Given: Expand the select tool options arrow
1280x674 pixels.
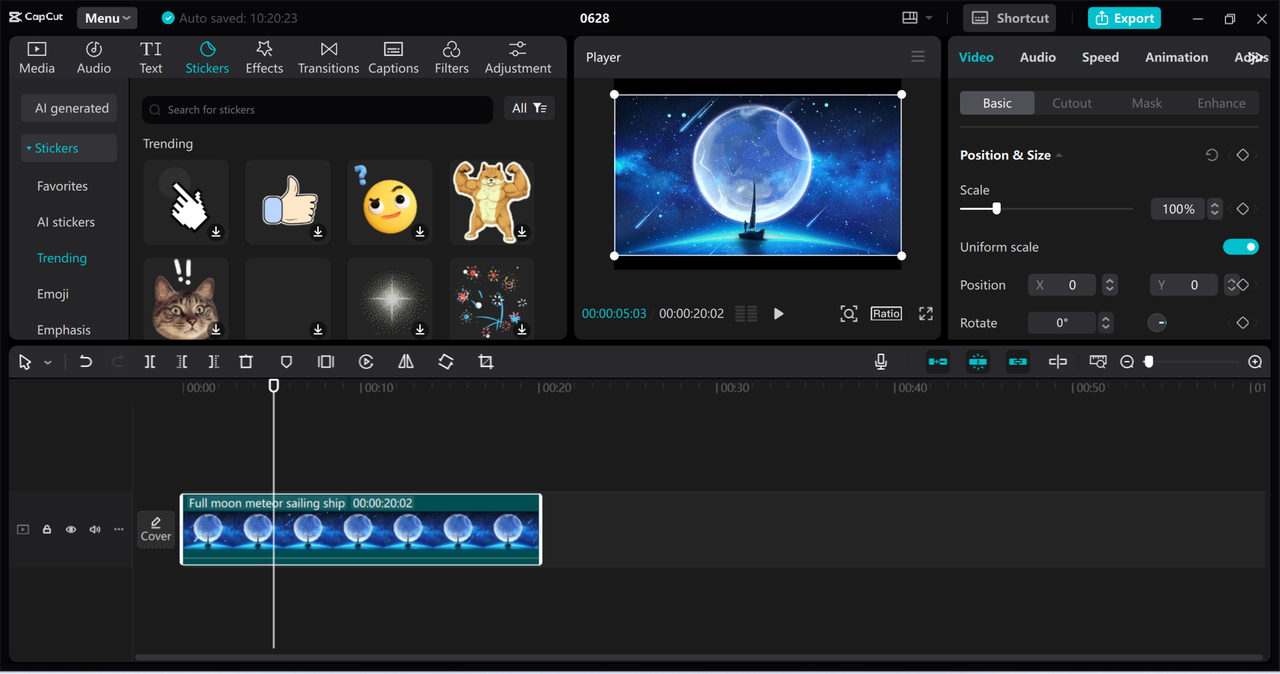Looking at the screenshot, I should 48,362.
